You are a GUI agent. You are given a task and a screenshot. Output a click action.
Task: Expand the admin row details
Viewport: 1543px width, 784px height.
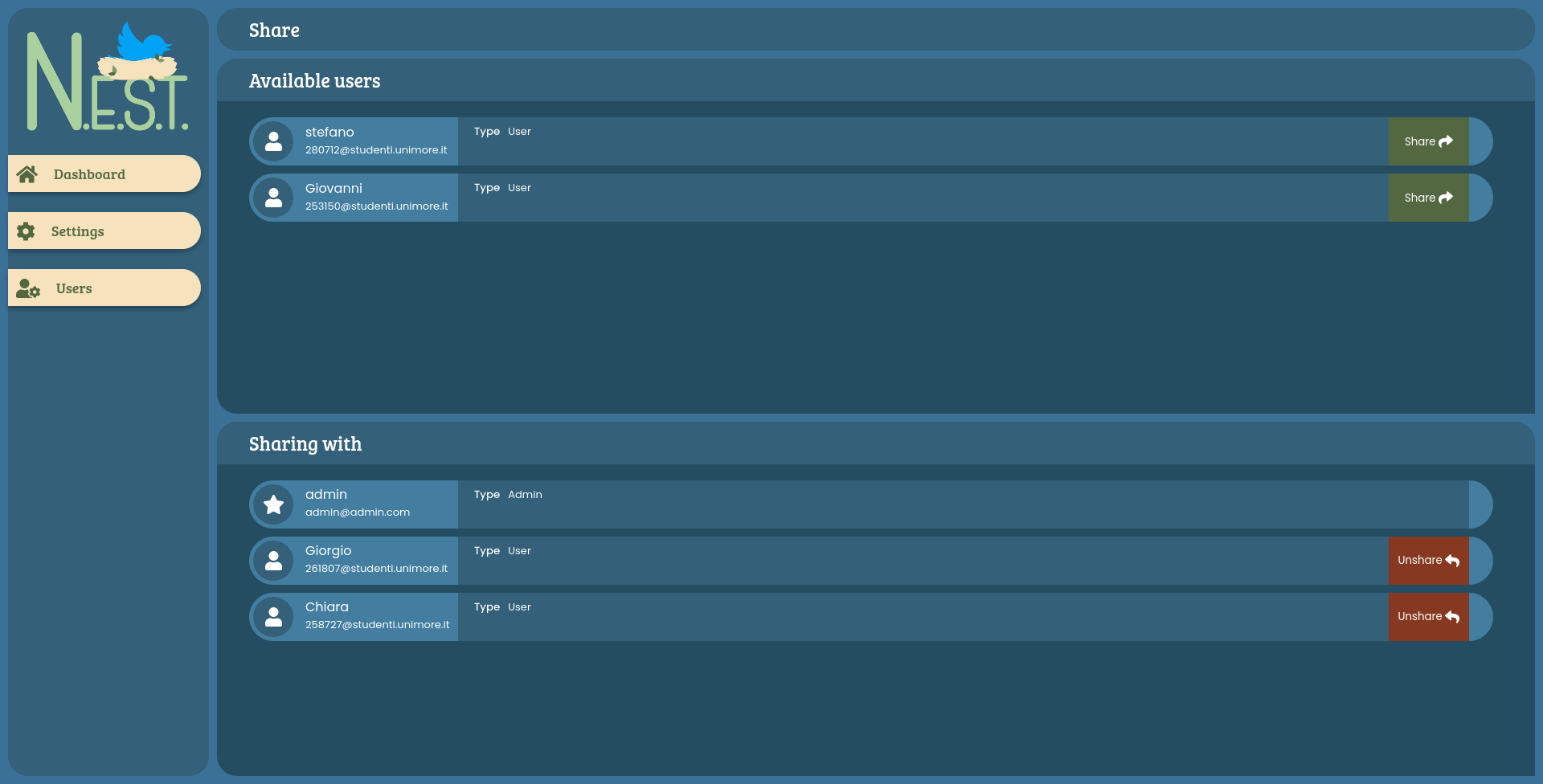click(1483, 504)
